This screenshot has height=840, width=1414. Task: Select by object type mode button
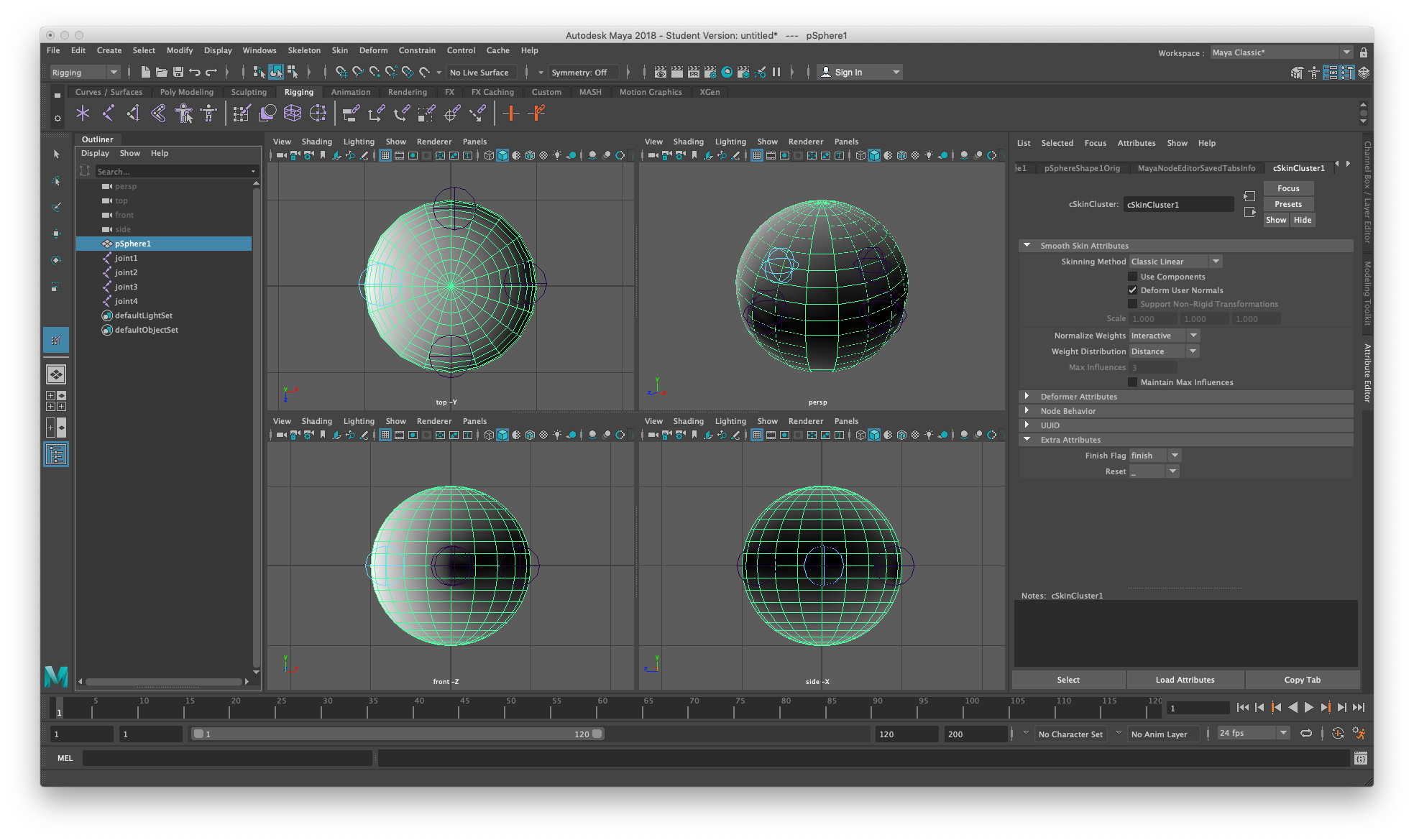pos(276,72)
